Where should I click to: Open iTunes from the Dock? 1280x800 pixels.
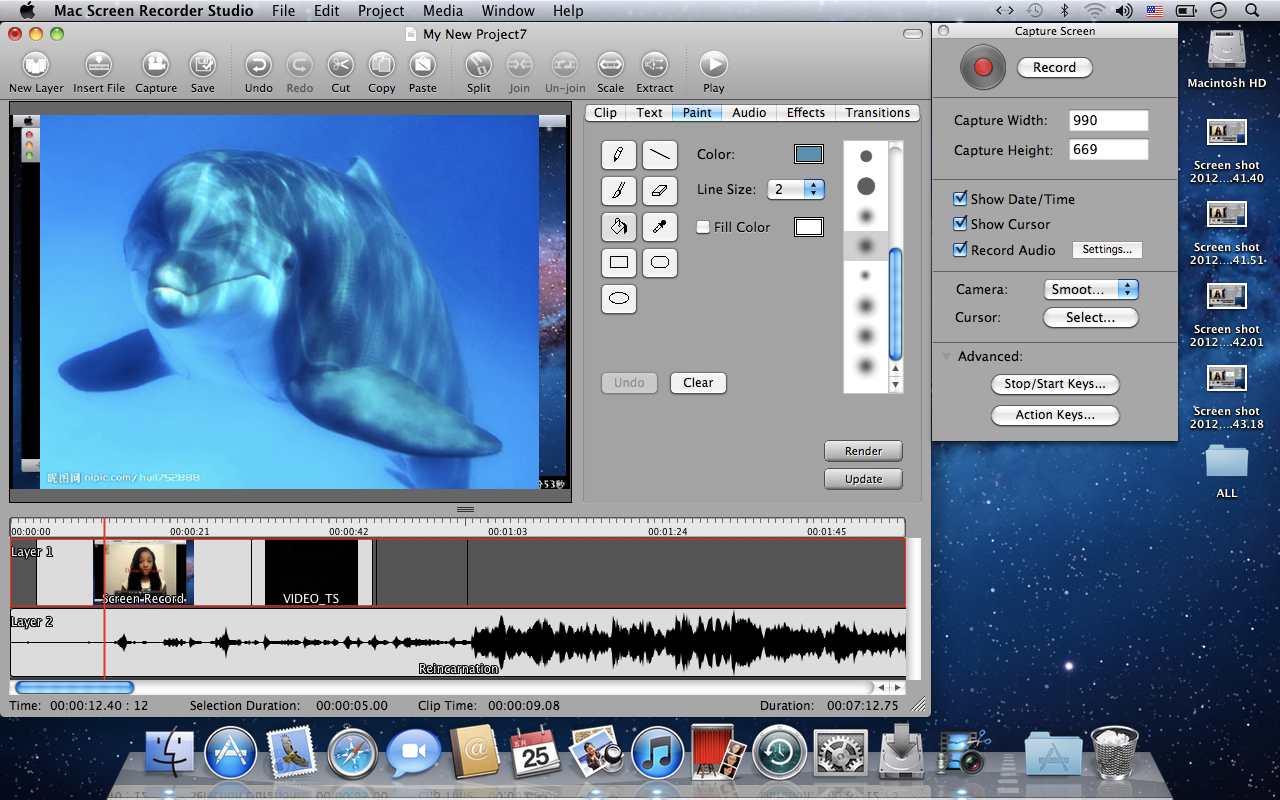(x=657, y=754)
